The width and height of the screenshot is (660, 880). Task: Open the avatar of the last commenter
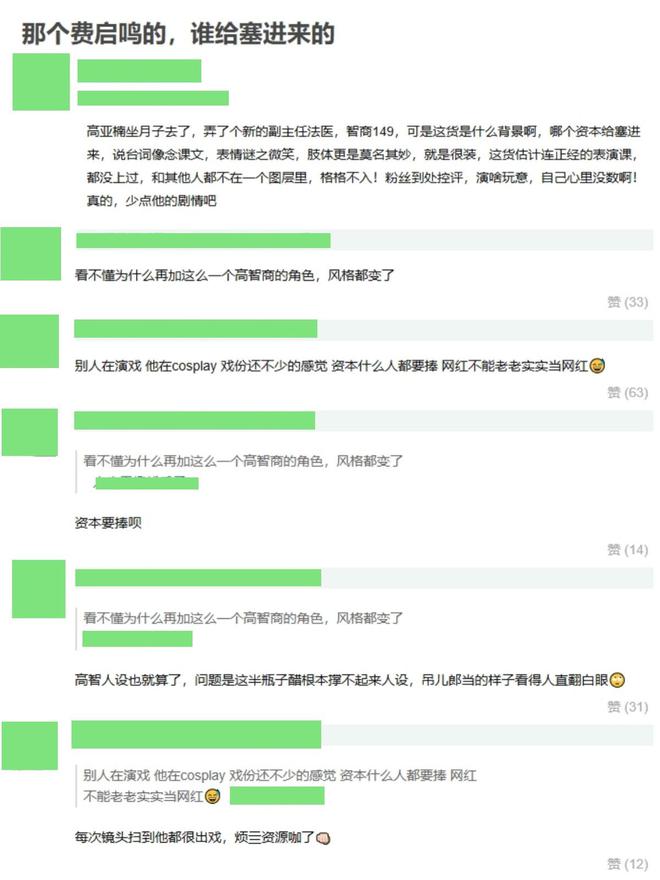(30, 745)
